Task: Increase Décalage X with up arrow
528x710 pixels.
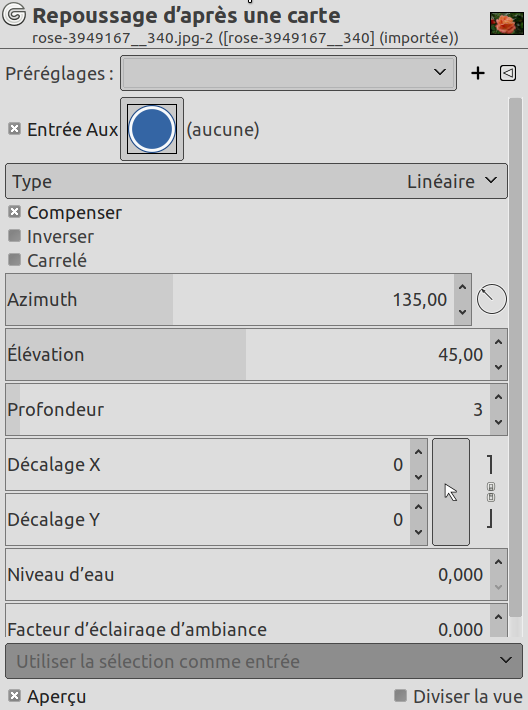Action: [418, 452]
